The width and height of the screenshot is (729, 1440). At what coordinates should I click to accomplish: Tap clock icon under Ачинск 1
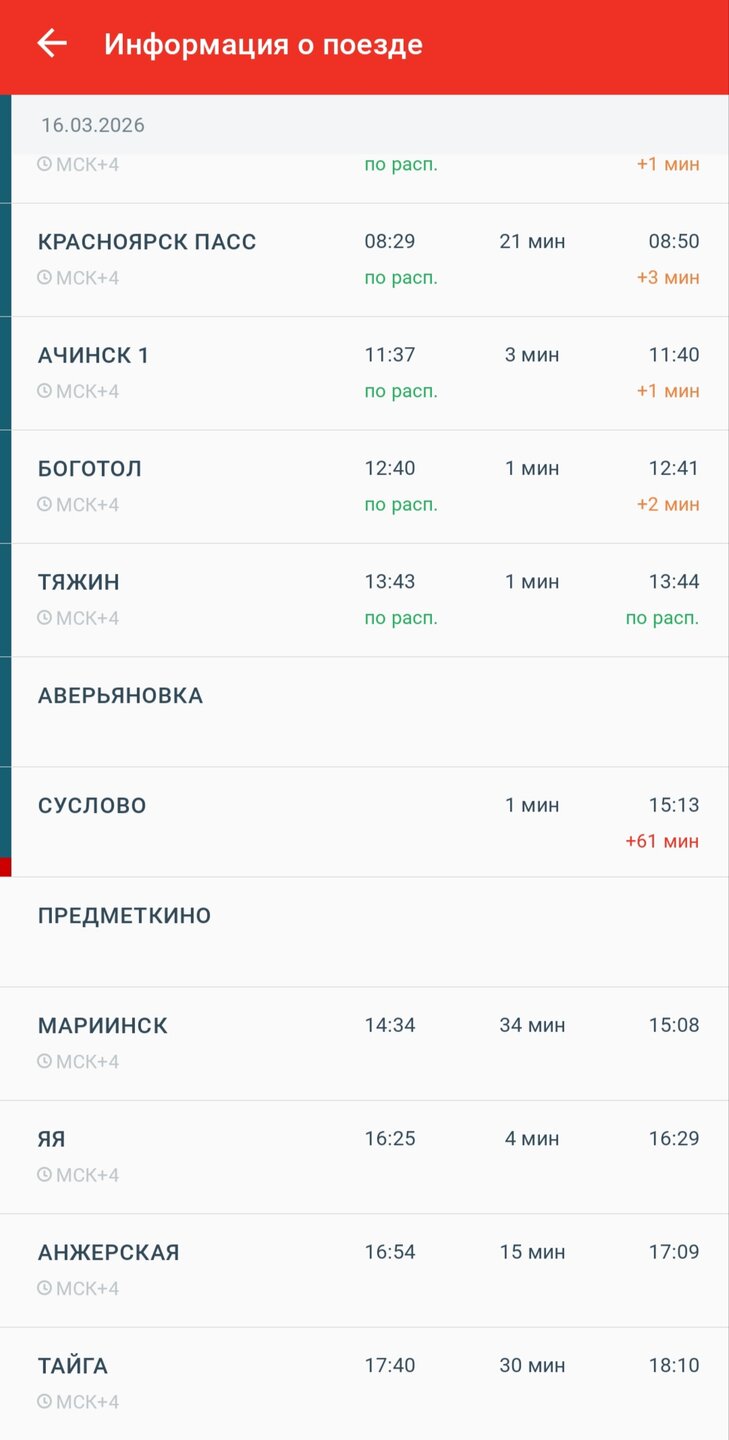44,391
